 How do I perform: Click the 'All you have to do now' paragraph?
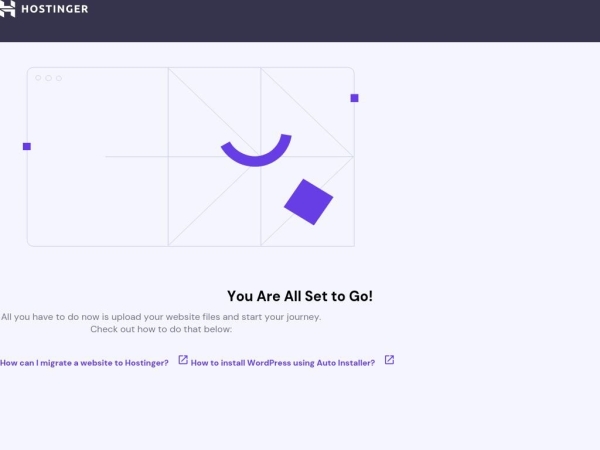point(161,317)
